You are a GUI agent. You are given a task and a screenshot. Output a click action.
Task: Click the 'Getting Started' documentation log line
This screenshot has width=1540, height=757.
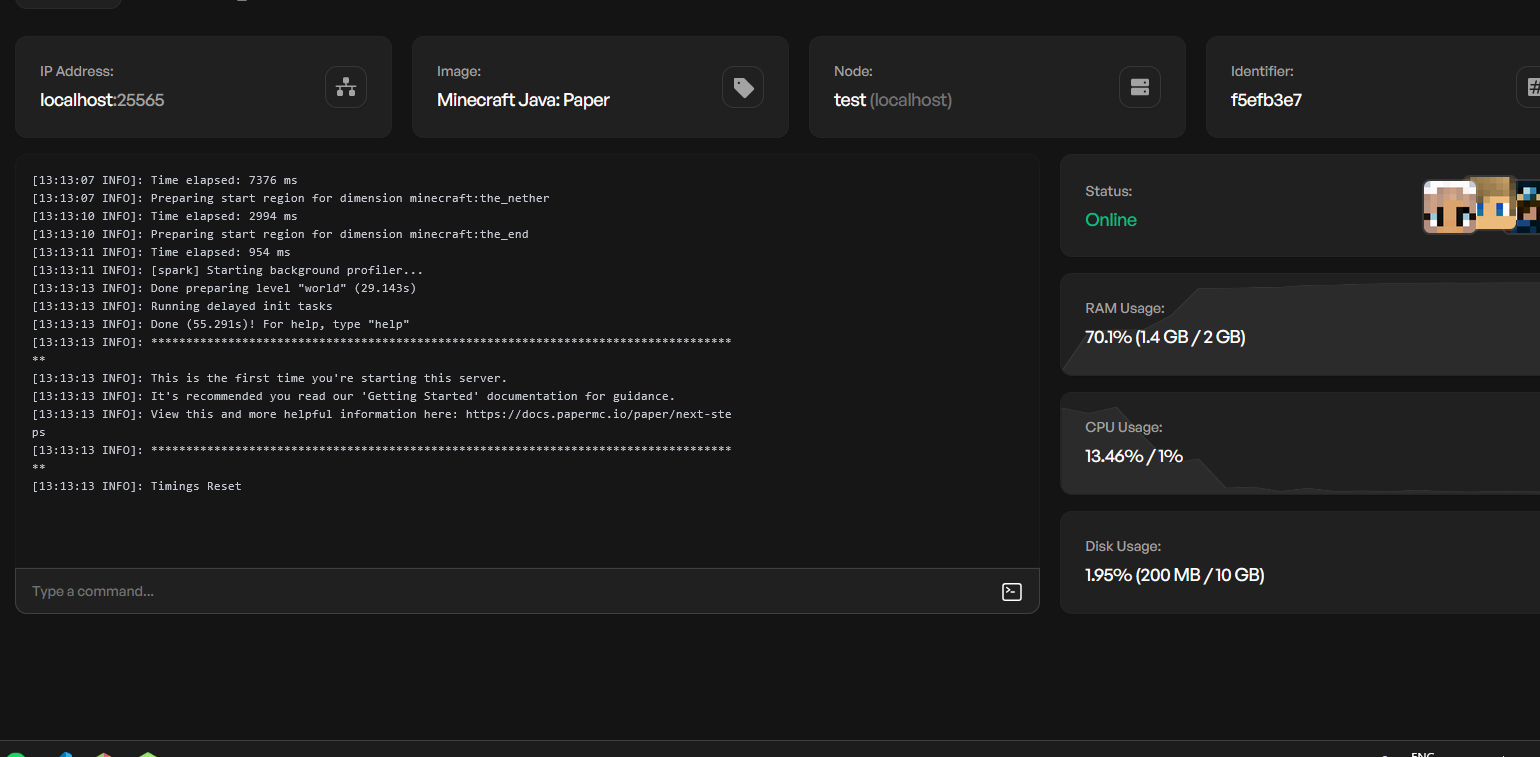(354, 396)
